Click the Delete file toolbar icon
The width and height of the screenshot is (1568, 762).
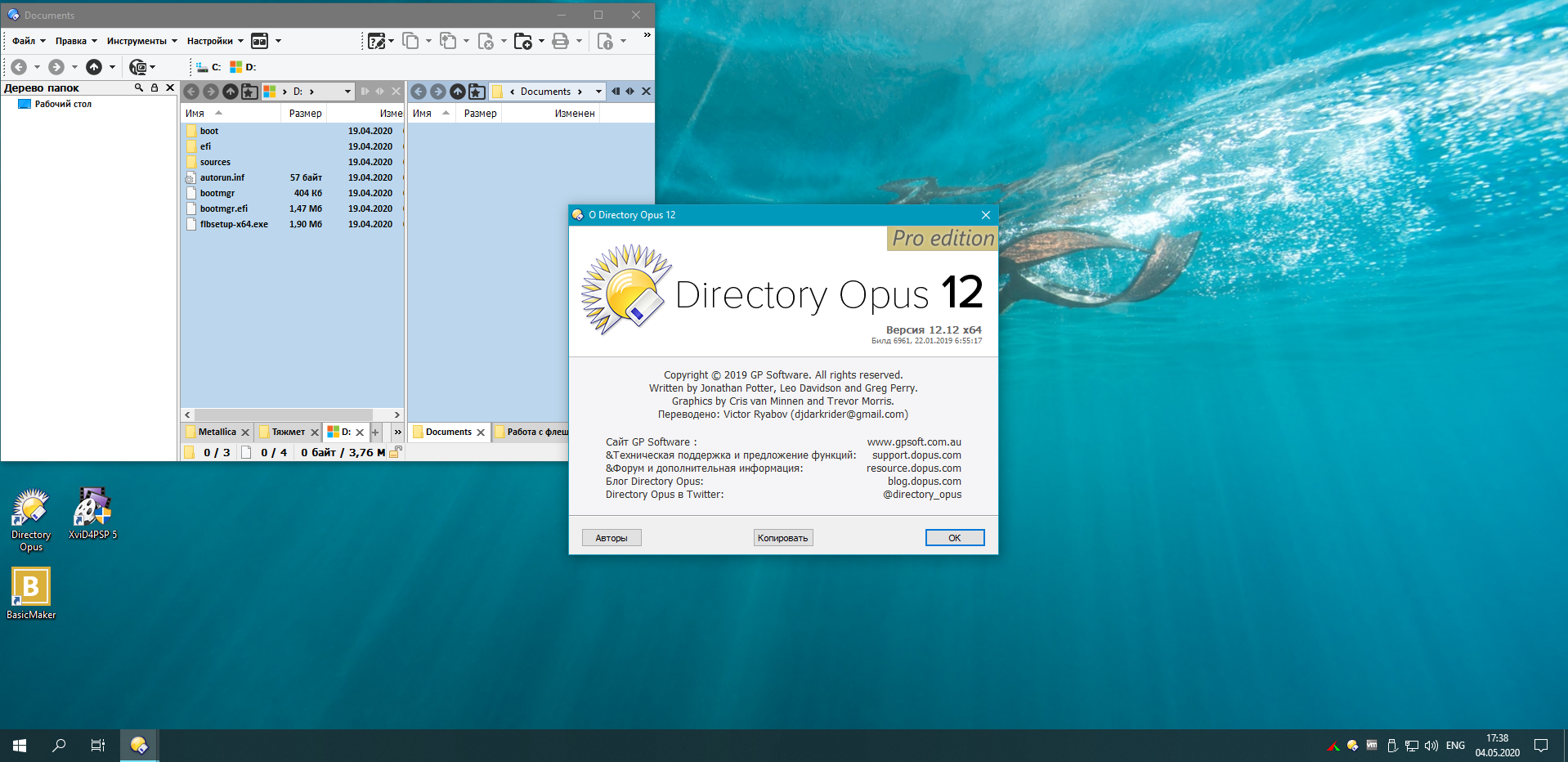486,41
